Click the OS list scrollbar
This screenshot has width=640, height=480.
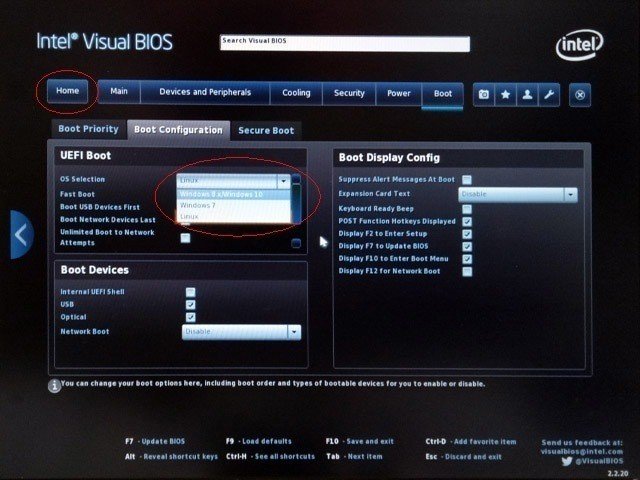pyautogui.click(x=296, y=204)
